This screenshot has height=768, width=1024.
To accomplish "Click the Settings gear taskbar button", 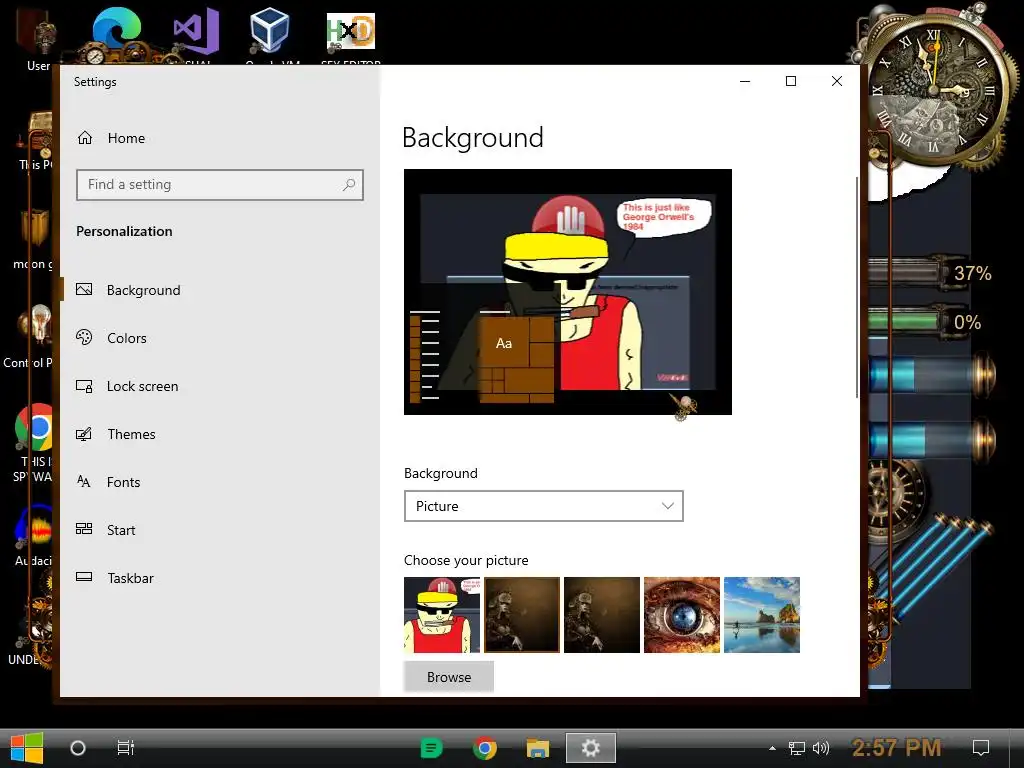I will (x=590, y=748).
